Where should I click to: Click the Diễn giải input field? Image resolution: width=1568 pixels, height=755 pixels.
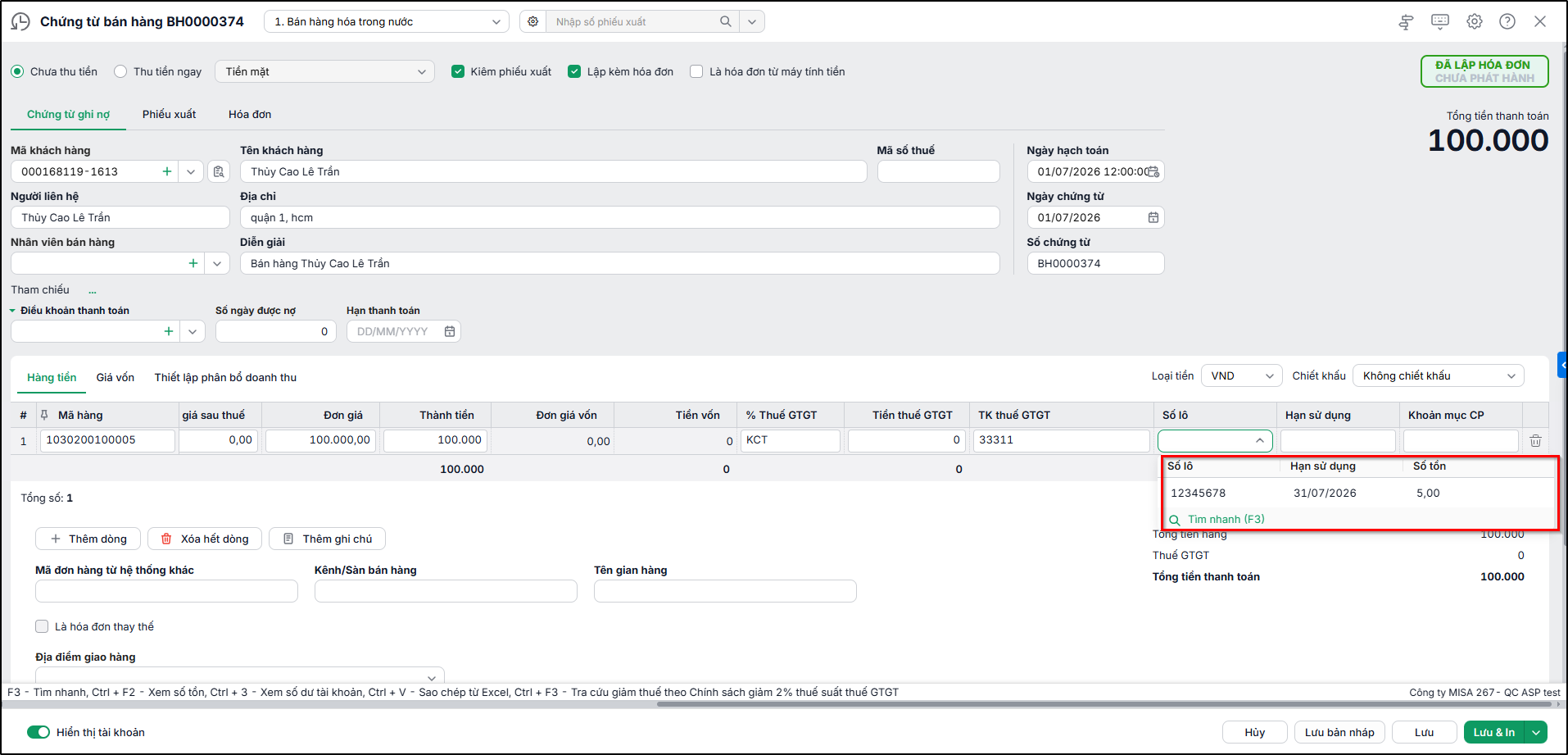(x=619, y=263)
